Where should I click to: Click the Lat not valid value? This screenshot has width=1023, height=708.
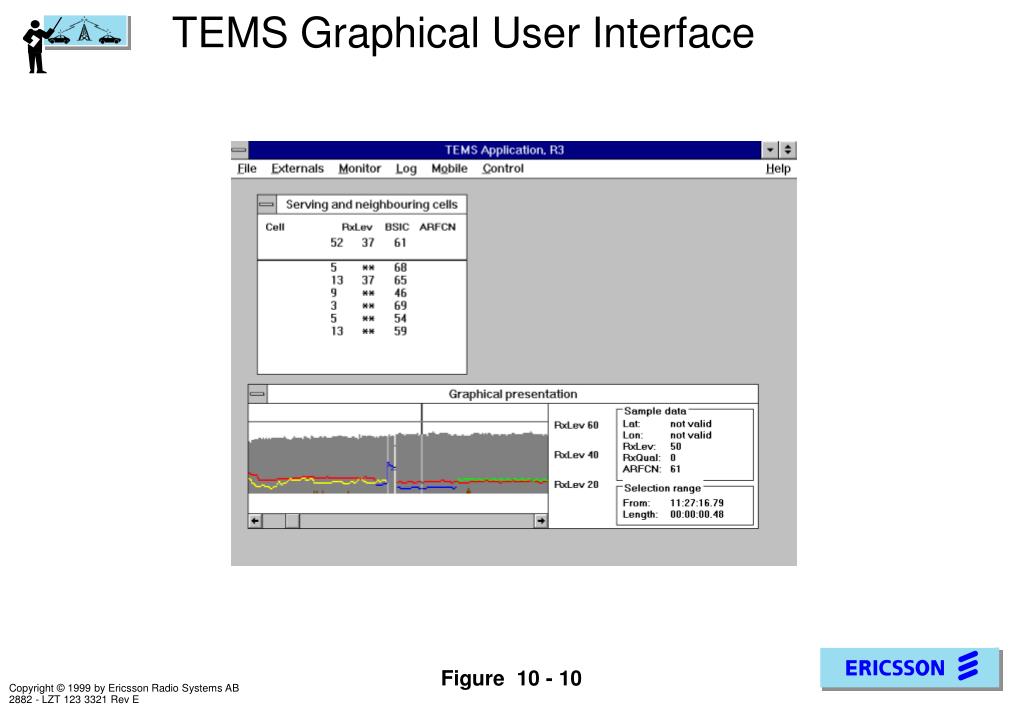[690, 423]
